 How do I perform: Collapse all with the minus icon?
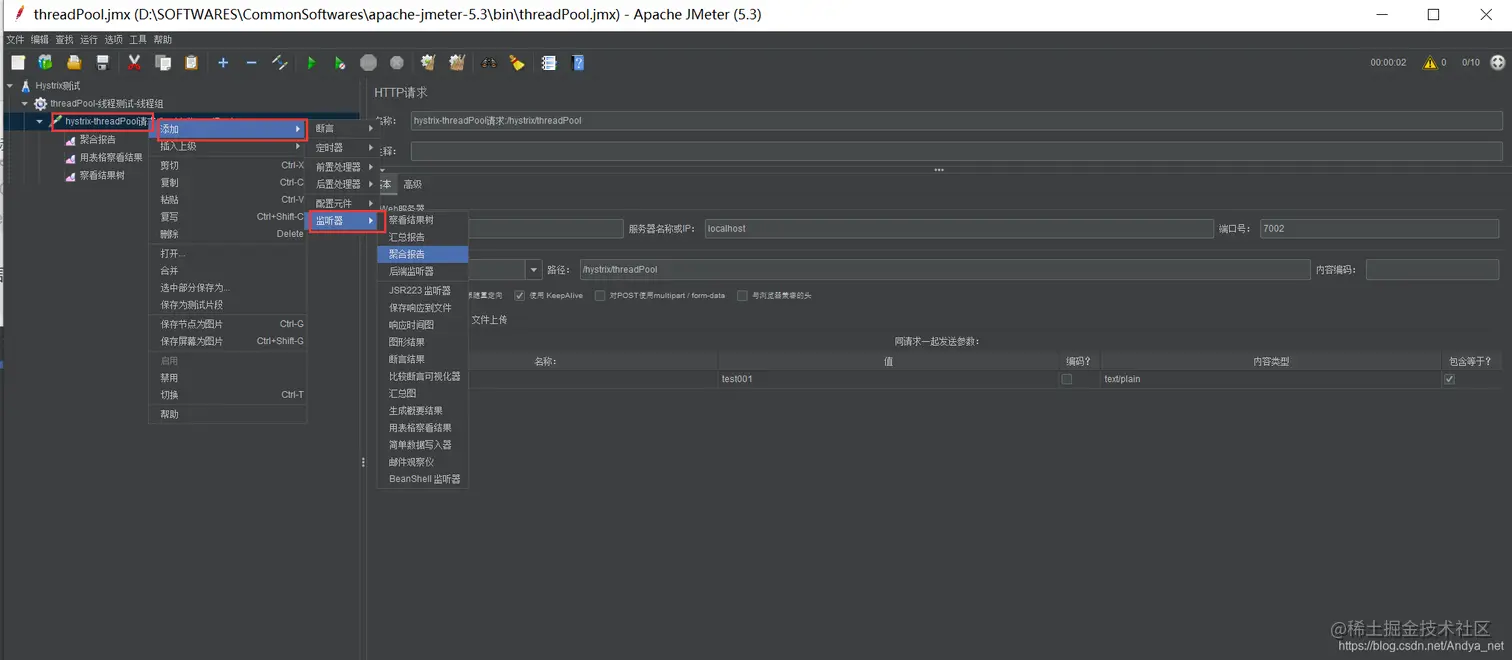pyautogui.click(x=251, y=63)
